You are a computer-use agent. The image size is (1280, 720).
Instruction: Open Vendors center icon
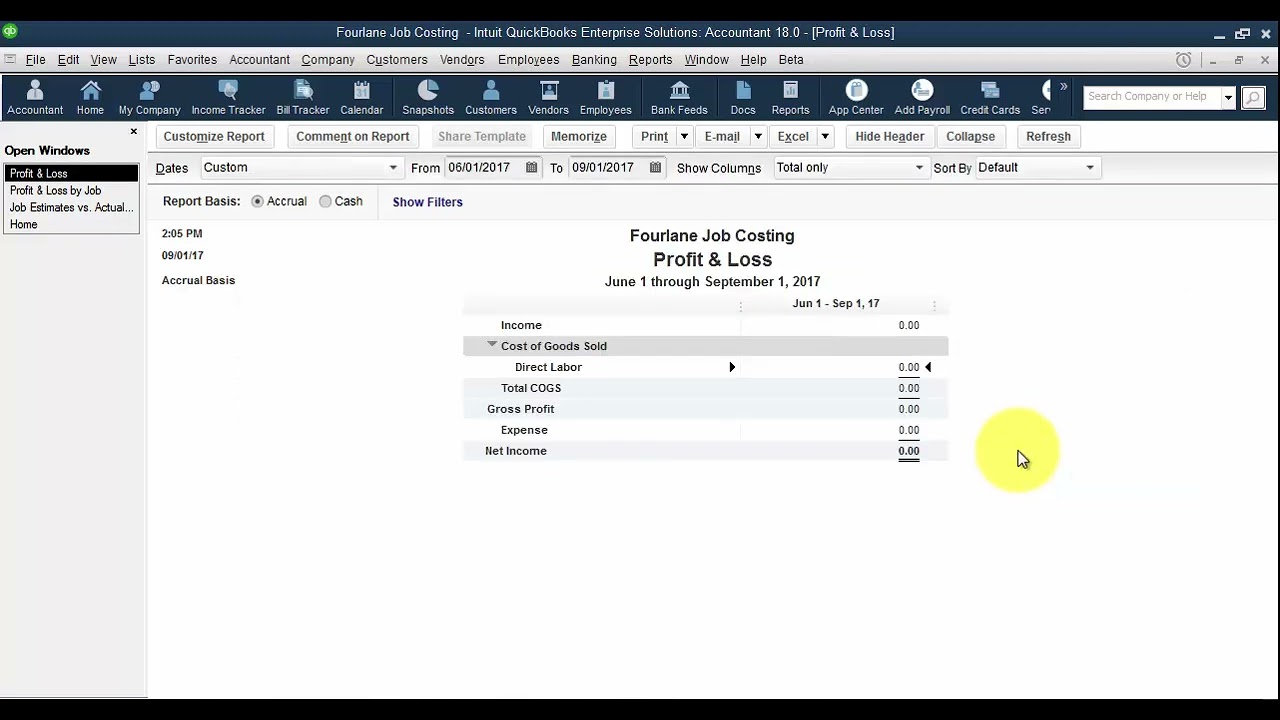click(548, 98)
